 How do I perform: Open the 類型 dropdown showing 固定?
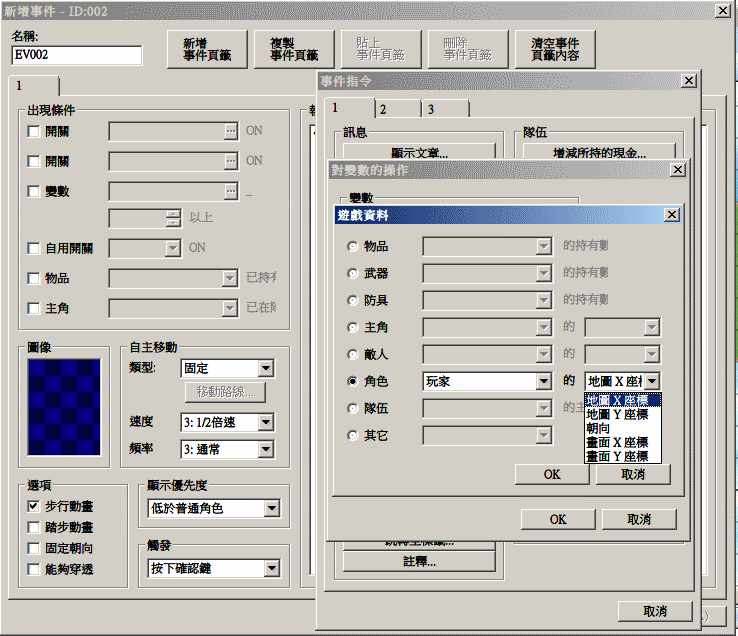227,368
